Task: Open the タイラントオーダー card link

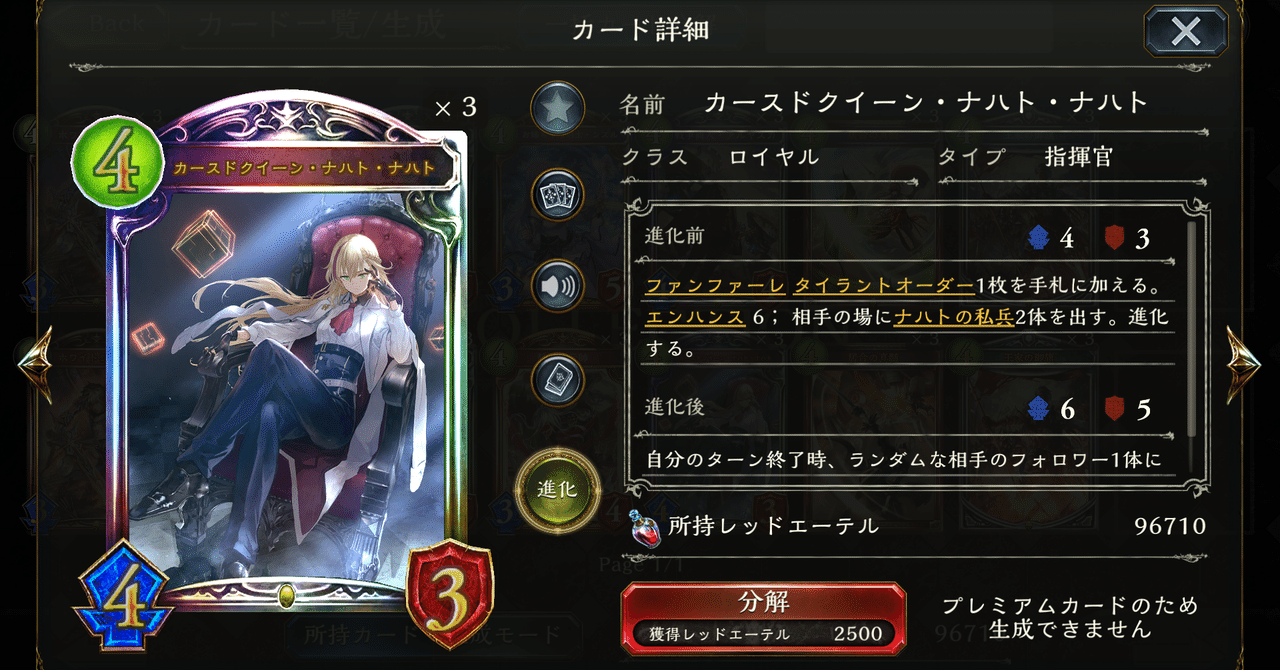Action: [x=883, y=286]
